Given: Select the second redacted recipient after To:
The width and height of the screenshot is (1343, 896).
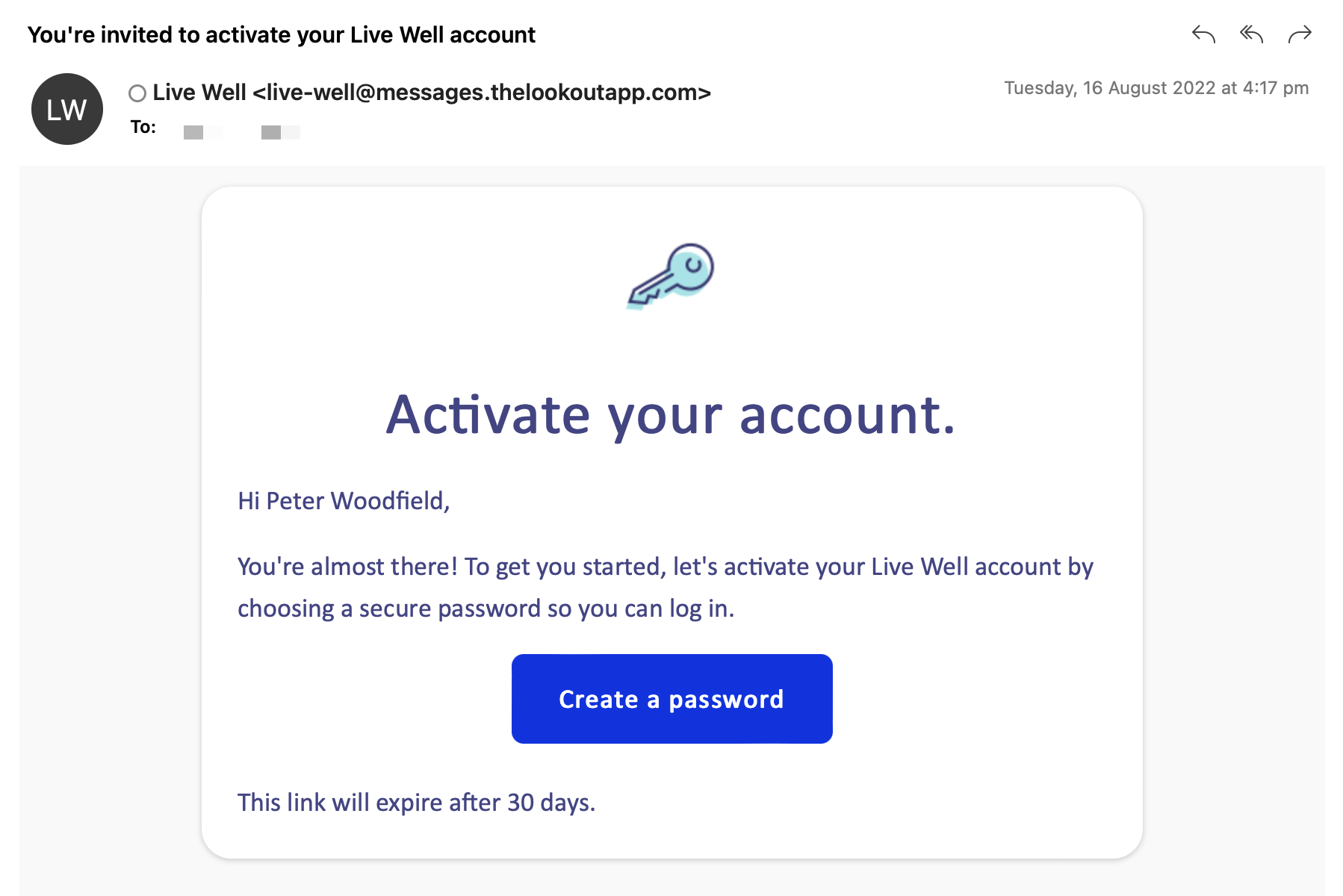Looking at the screenshot, I should click(x=280, y=132).
